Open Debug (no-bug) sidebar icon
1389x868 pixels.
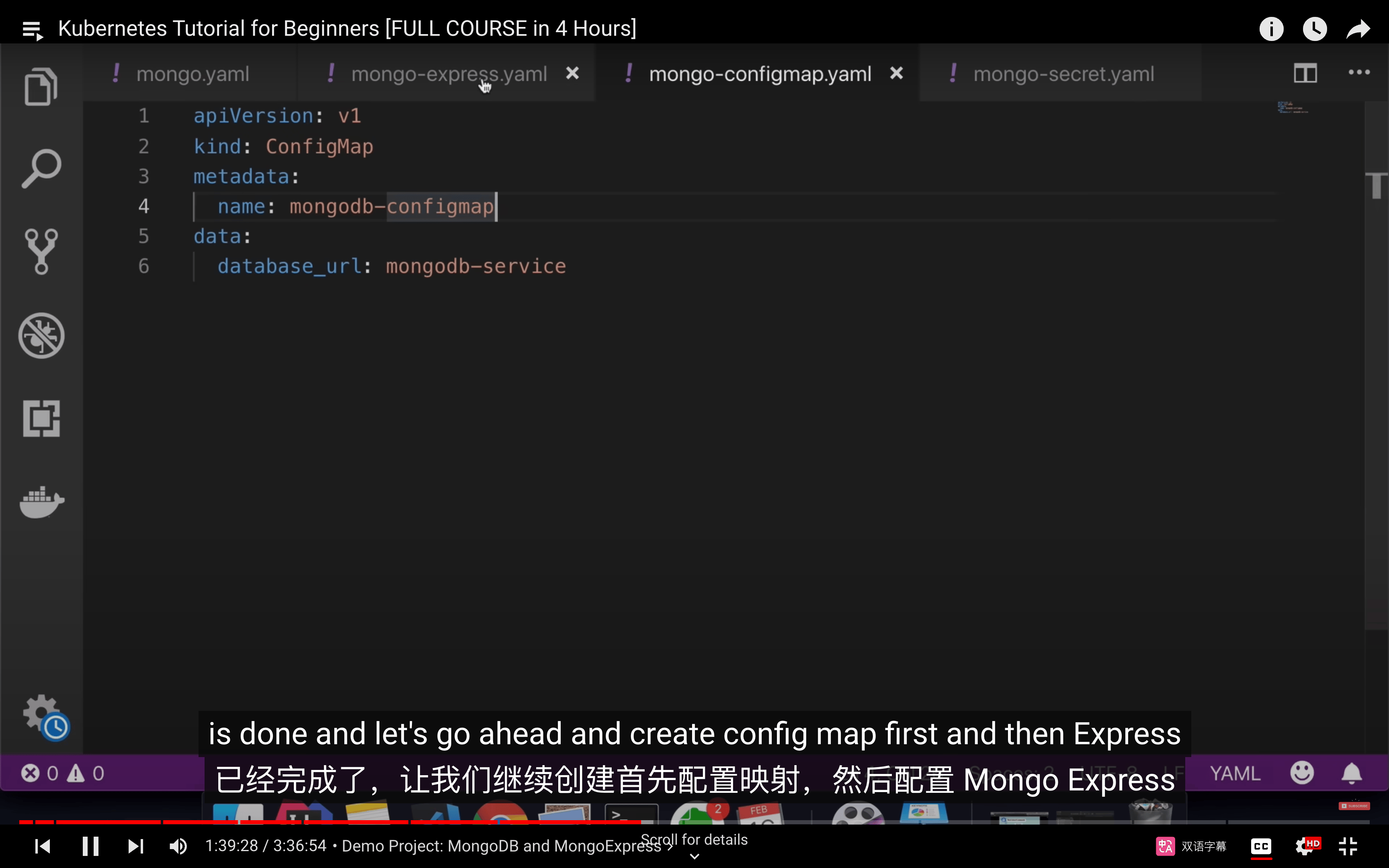(x=41, y=335)
